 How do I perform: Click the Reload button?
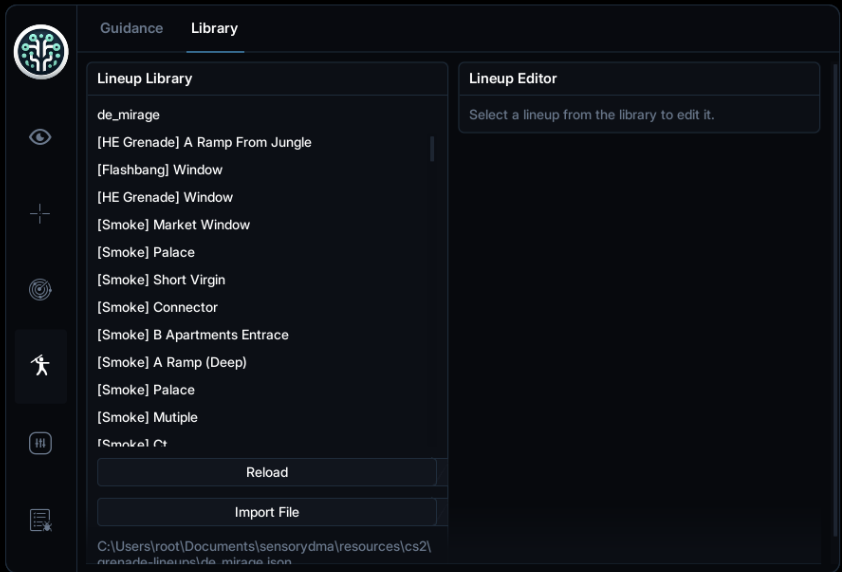(x=267, y=472)
